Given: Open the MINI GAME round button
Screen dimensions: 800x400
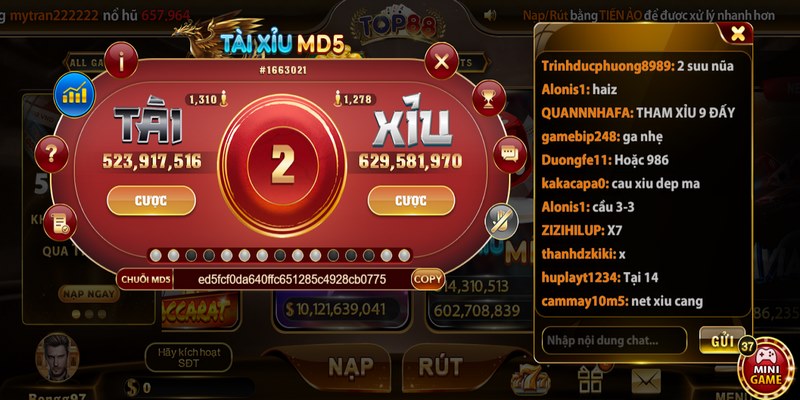Looking at the screenshot, I should pos(766,367).
